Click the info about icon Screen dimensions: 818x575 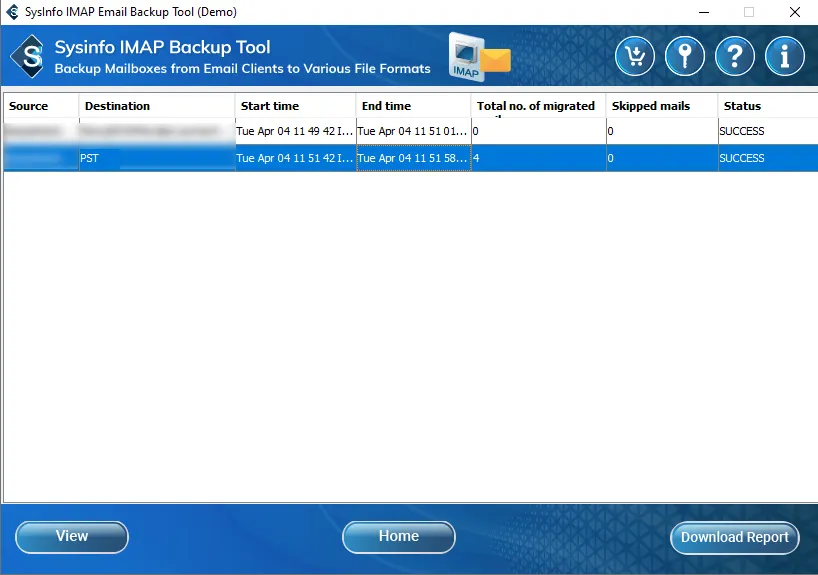tap(785, 56)
